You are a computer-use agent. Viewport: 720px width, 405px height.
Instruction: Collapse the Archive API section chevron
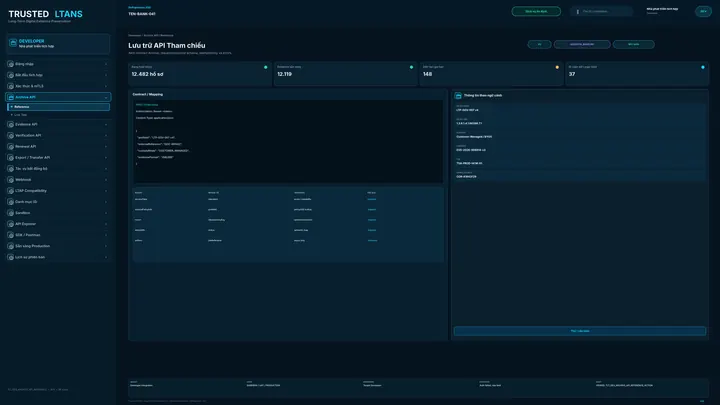(106, 97)
